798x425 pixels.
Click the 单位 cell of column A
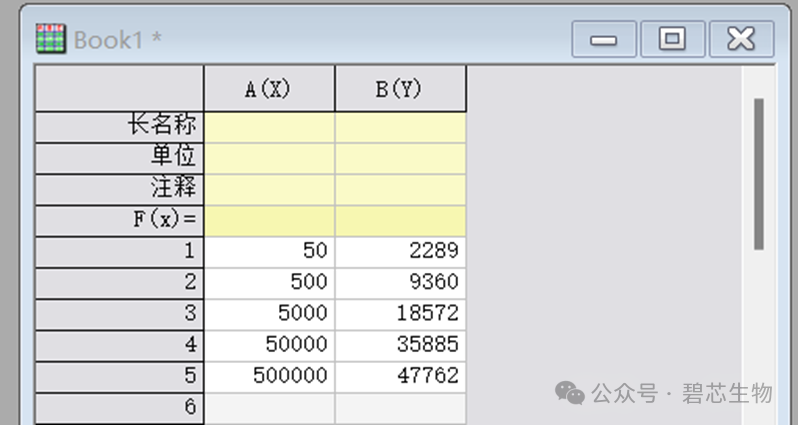[269, 159]
